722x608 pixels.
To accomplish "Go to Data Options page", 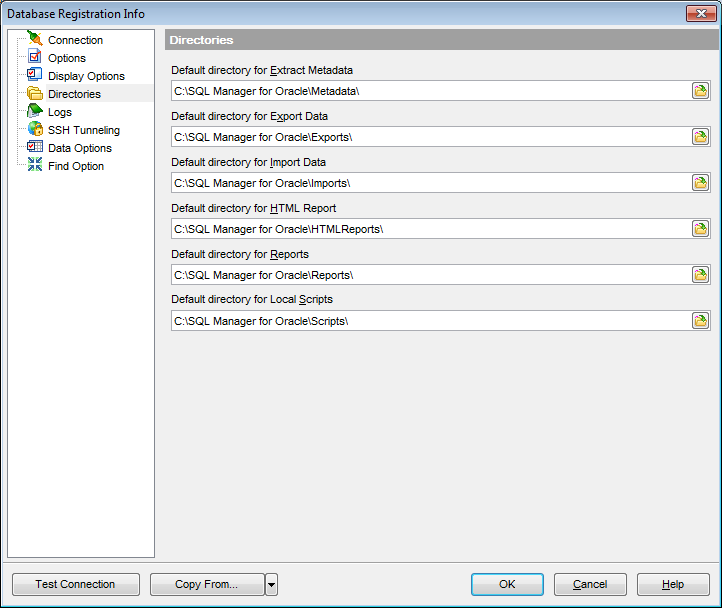I will coord(80,148).
